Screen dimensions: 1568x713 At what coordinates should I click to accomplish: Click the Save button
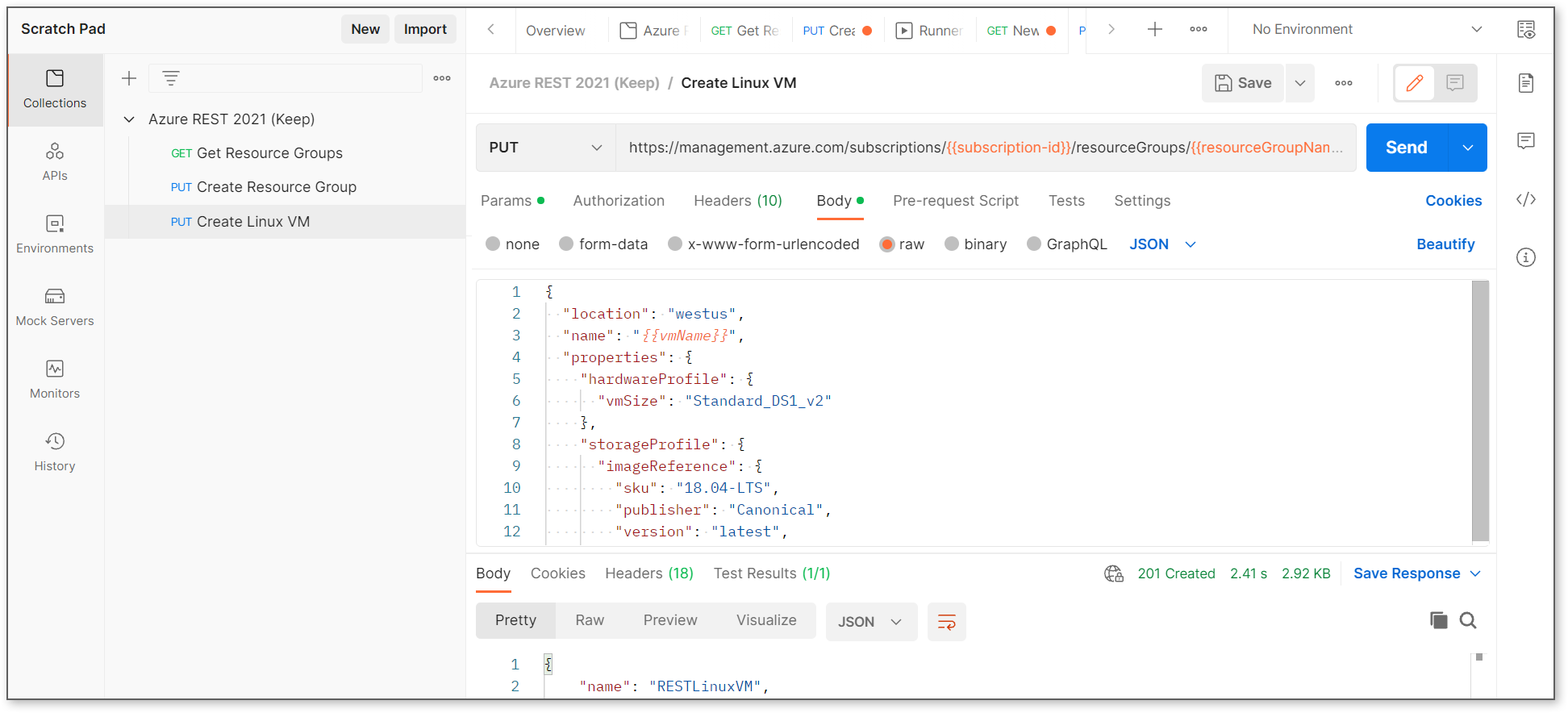1243,83
